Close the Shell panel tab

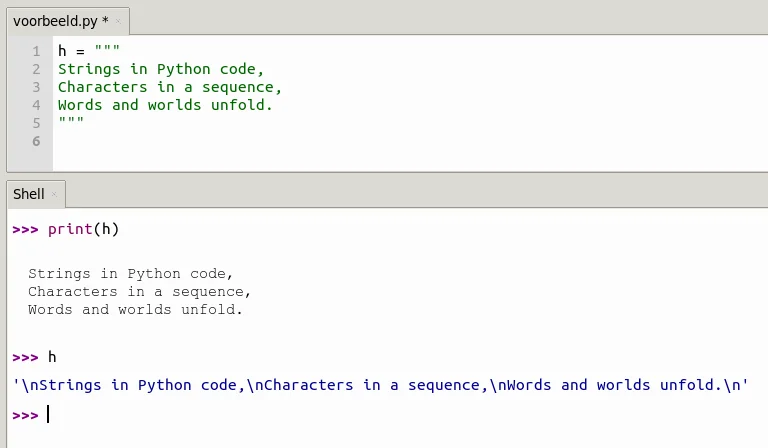(54, 194)
